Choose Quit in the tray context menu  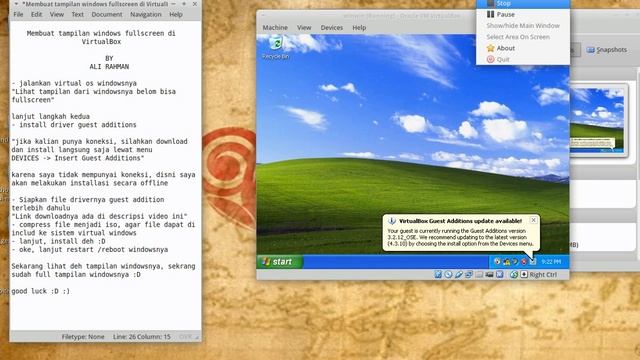tap(523, 60)
